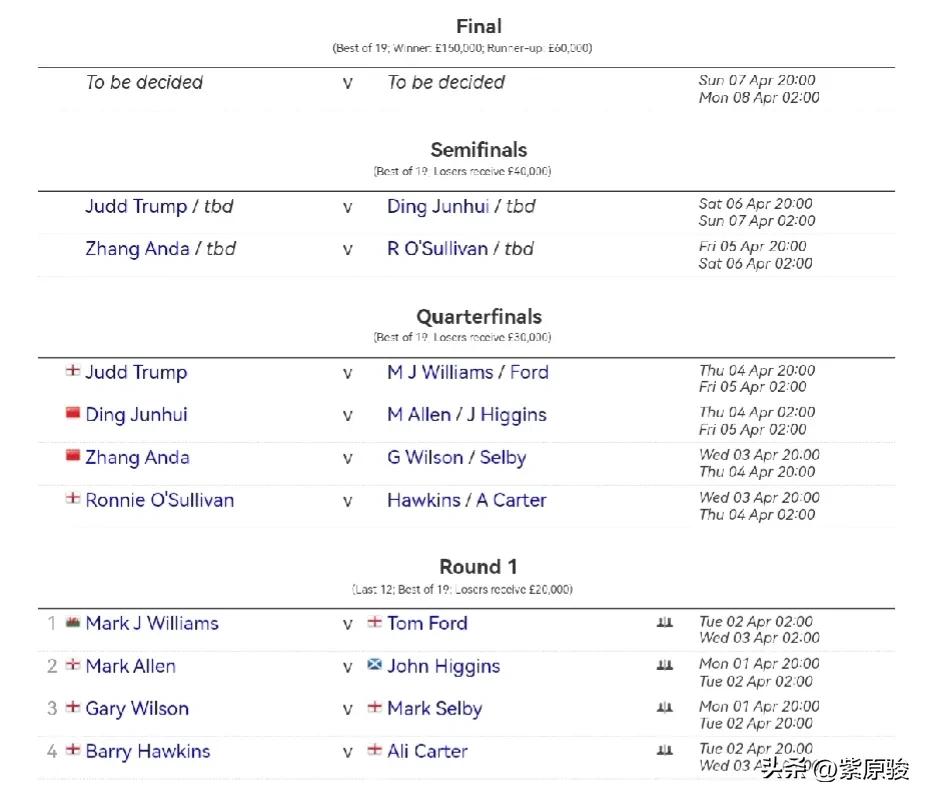This screenshot has width=930, height=801.
Task: Click Barry Hawkins in Round 1
Action: (x=148, y=751)
